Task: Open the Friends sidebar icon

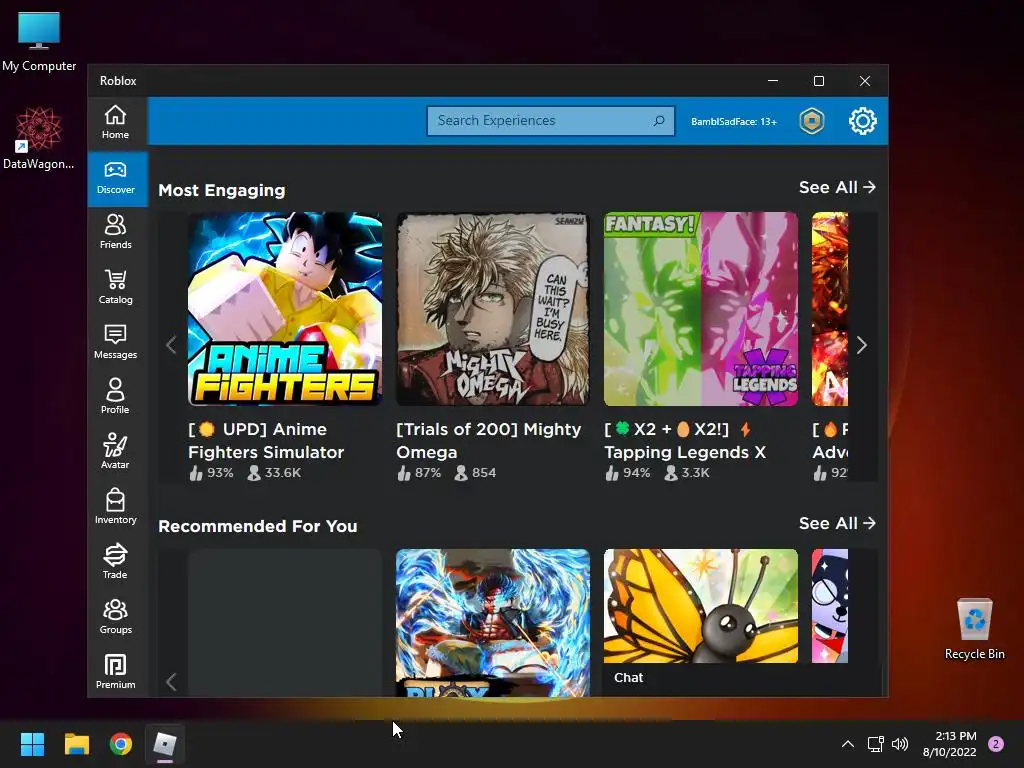Action: tap(116, 232)
